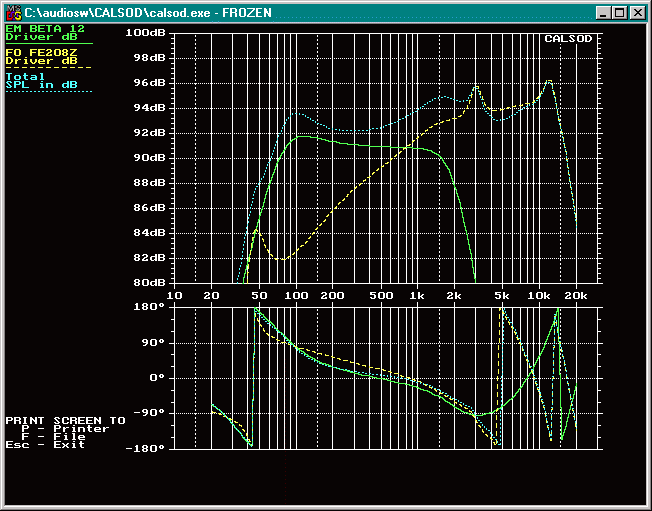Click the 90° phase axis label
Image resolution: width=652 pixels, height=511 pixels.
153,343
